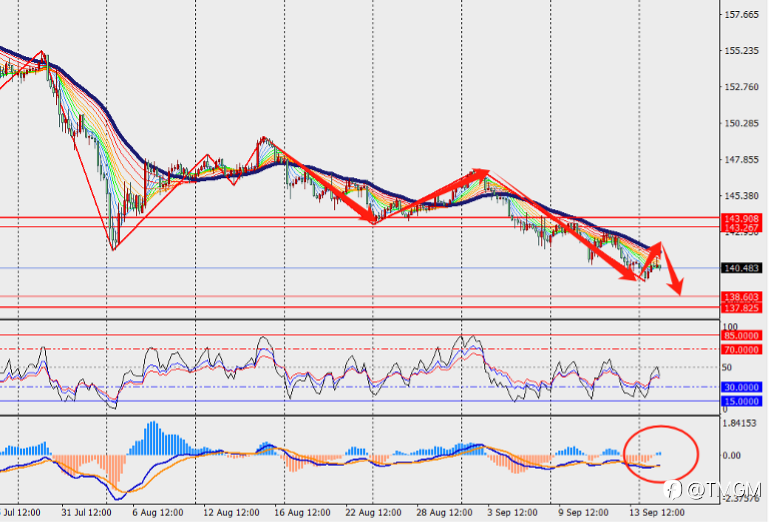Click the 152.760 price scale value

pos(742,87)
